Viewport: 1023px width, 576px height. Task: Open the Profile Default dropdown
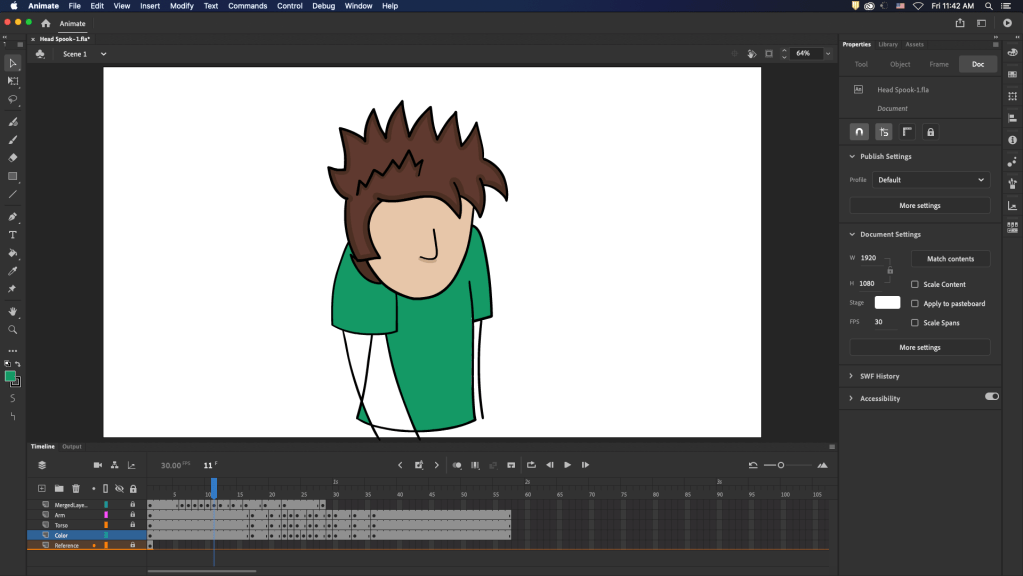tap(930, 180)
